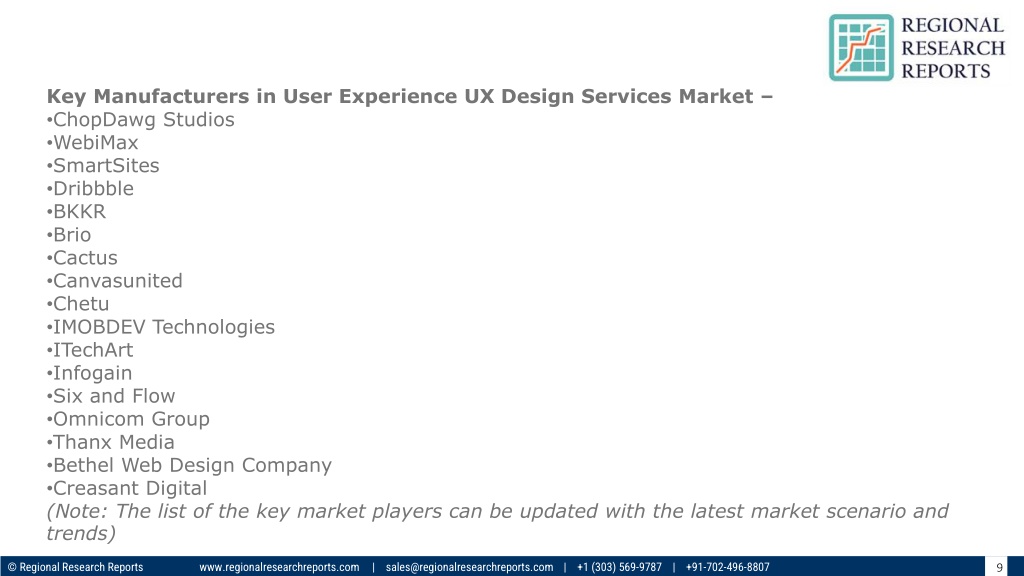Viewport: 1024px width, 576px height.
Task: Click the slide page number 9
Action: coord(999,568)
